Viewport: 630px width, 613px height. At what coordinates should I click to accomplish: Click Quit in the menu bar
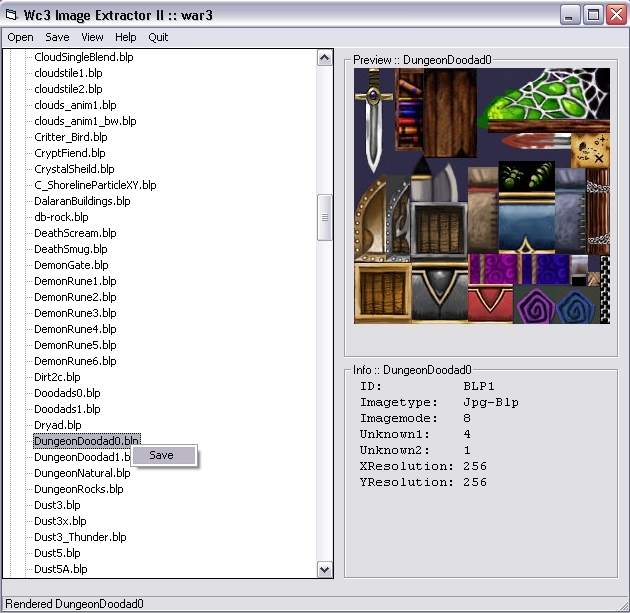coord(158,37)
